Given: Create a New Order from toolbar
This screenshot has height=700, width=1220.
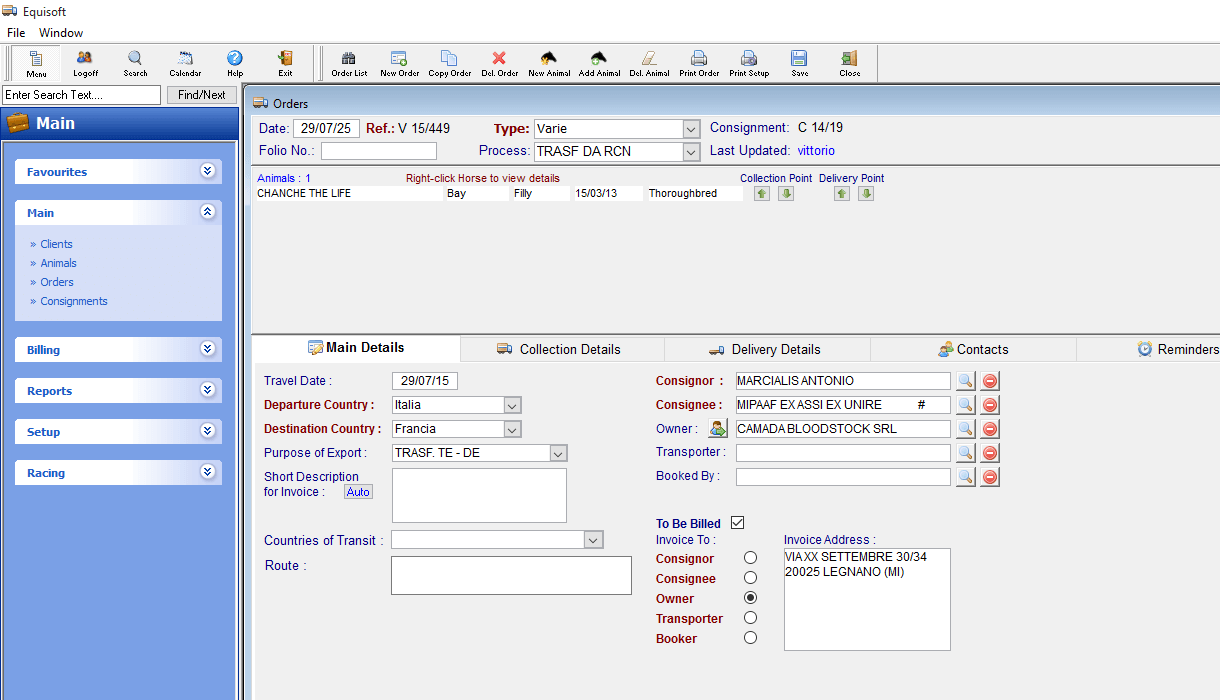Looking at the screenshot, I should [x=399, y=63].
